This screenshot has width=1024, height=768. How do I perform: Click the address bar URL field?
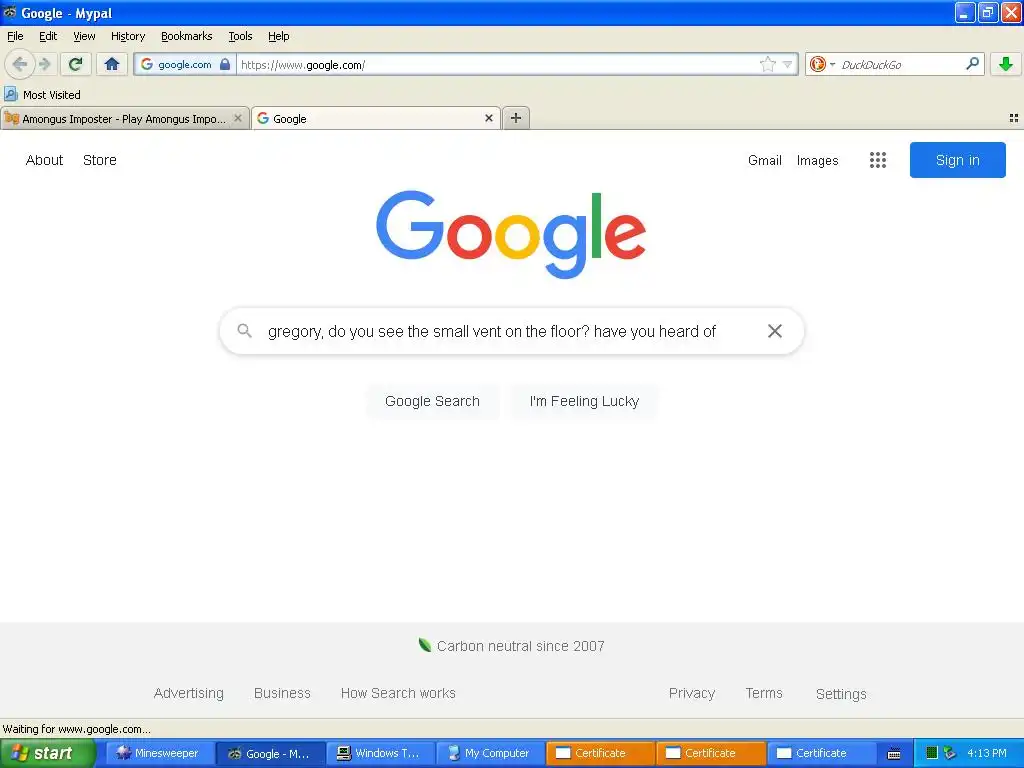[x=496, y=64]
